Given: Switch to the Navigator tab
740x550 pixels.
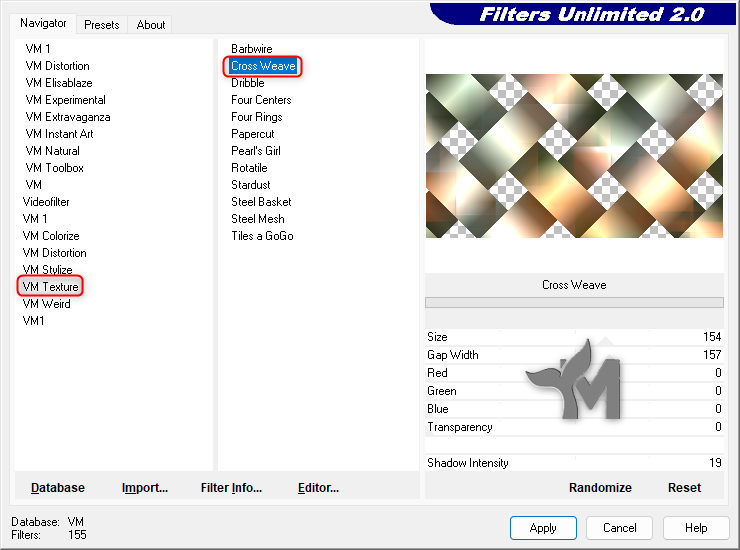Looking at the screenshot, I should coord(43,23).
